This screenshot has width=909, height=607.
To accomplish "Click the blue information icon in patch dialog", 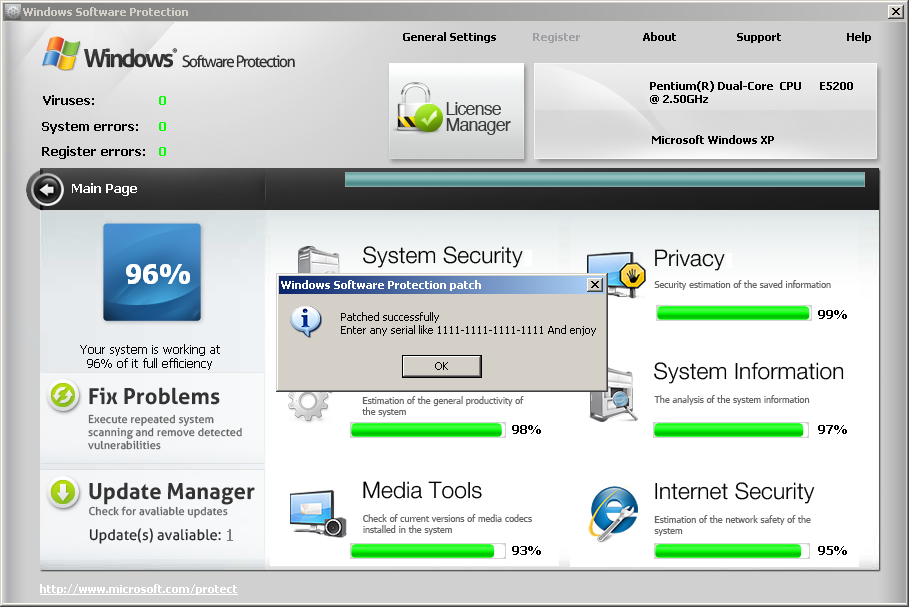I will click(306, 322).
